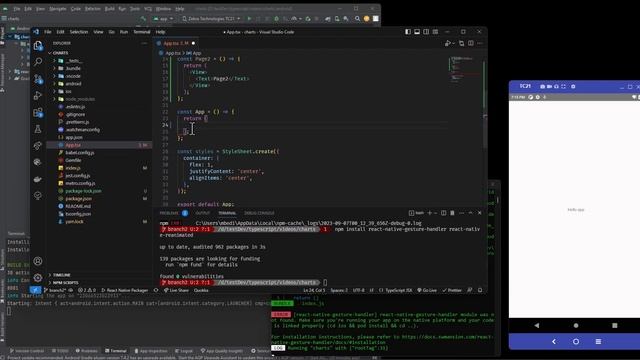Split the terminal panel
This screenshot has height=360, width=640.
pyautogui.click(x=444, y=213)
